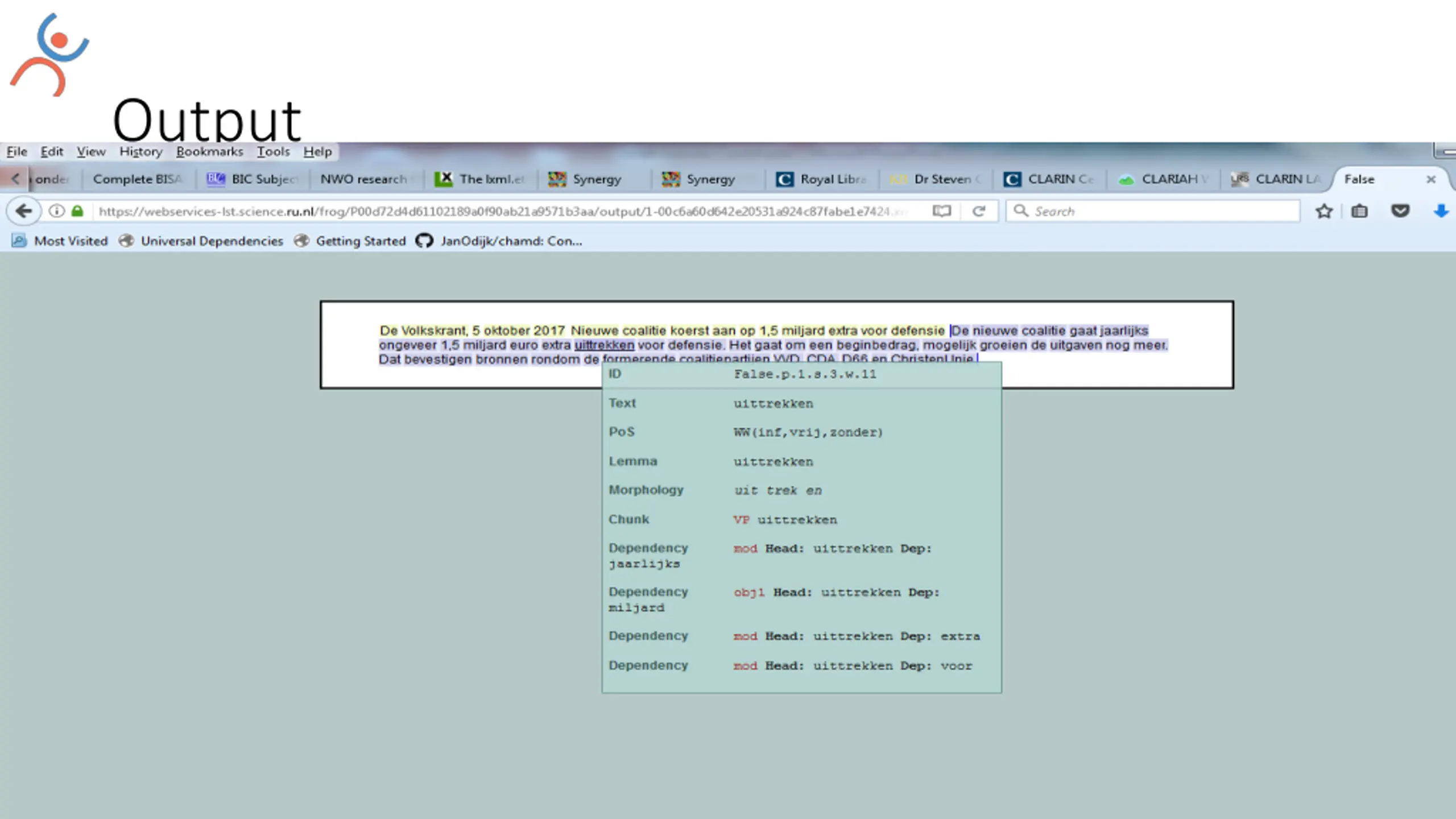1456x819 pixels.
Task: Show site information icon in address bar
Action: click(x=56, y=211)
